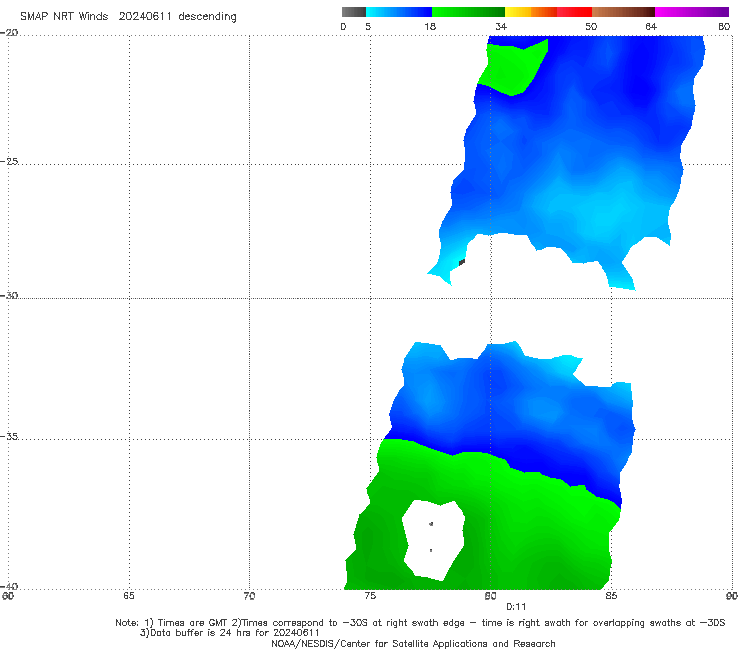Click the 'Data buffer is 24 hrs' note
The height and width of the screenshot is (650, 740).
point(230,633)
